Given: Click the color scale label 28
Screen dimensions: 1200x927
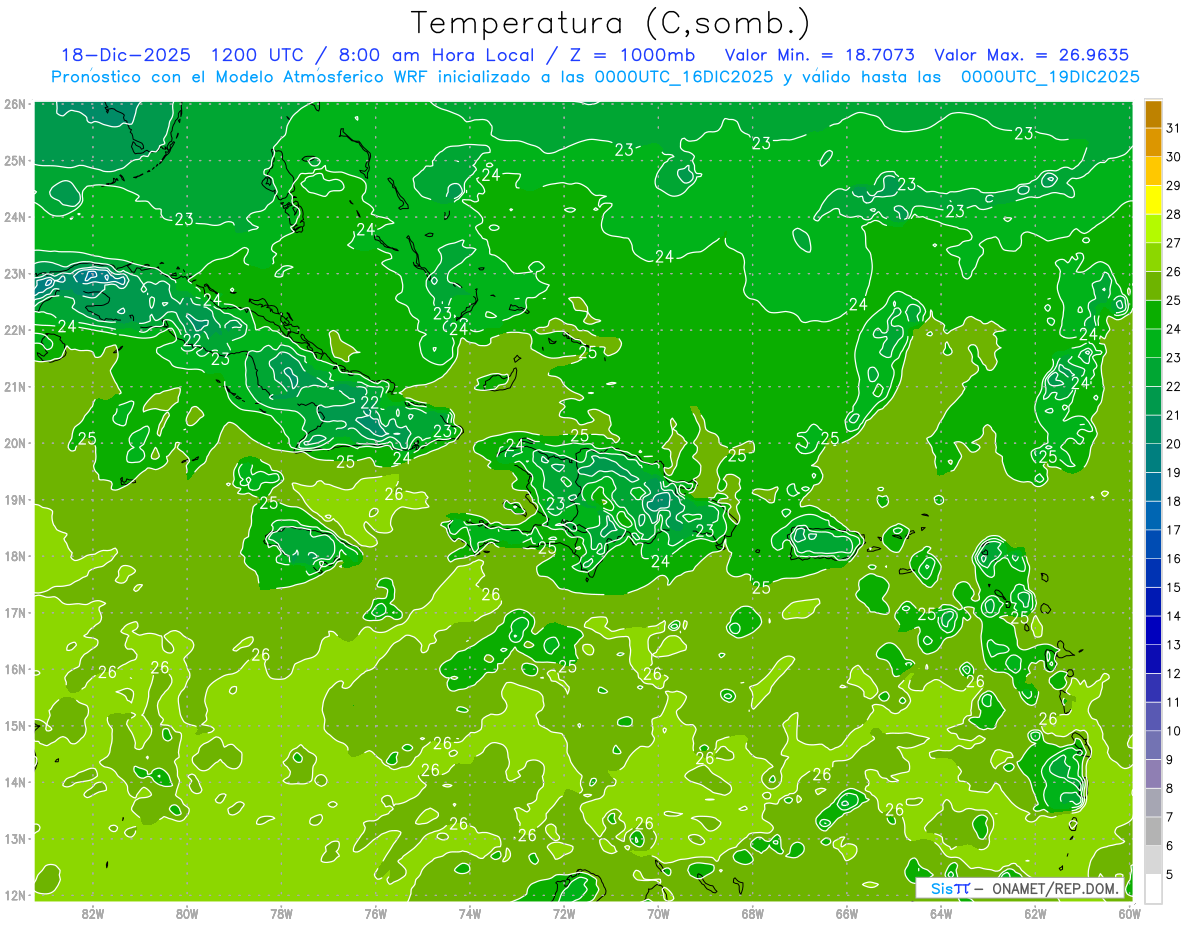Looking at the screenshot, I should [x=1174, y=214].
